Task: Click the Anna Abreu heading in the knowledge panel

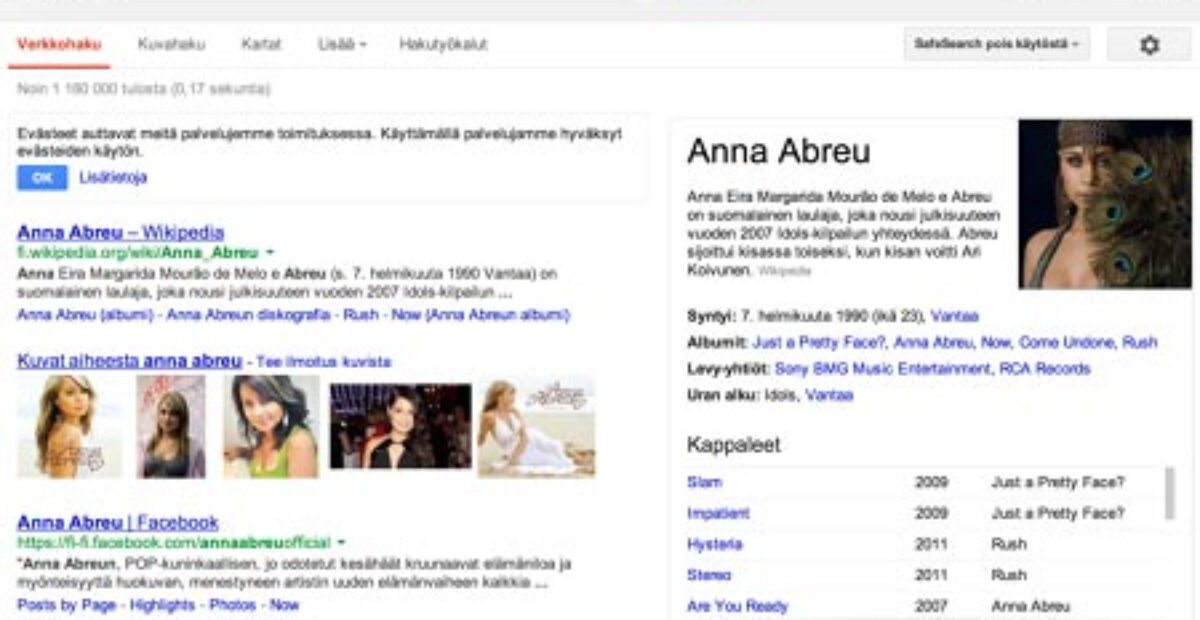Action: (x=779, y=151)
